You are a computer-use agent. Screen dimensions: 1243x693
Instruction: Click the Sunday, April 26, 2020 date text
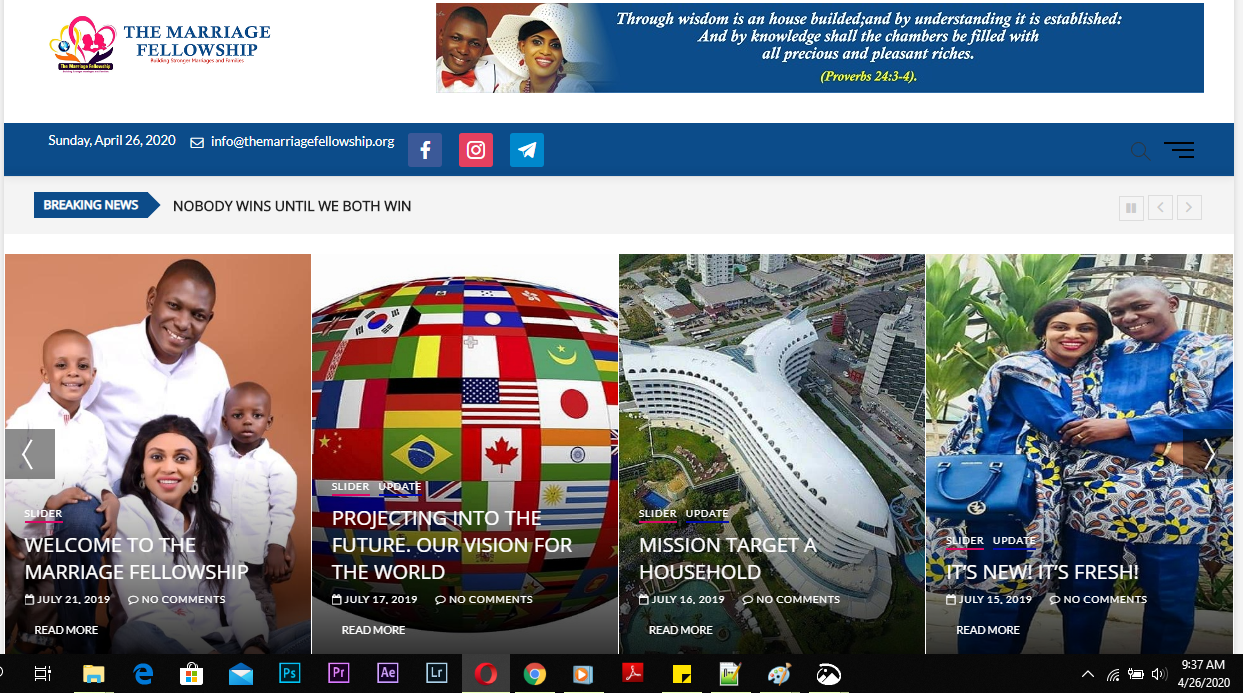point(112,141)
